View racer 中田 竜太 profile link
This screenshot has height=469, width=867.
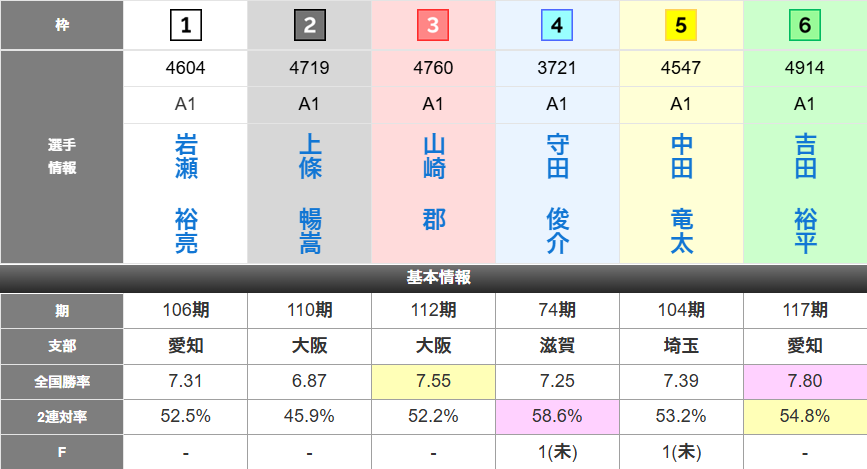pos(681,194)
